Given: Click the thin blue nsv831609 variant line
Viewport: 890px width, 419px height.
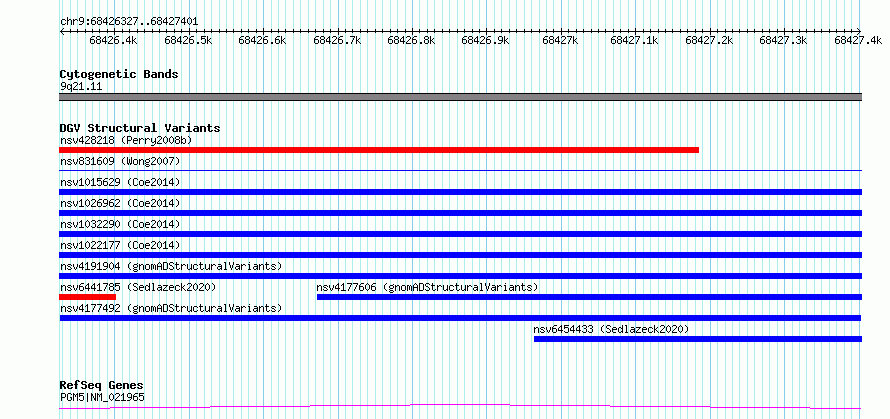Looking at the screenshot, I should (460, 170).
